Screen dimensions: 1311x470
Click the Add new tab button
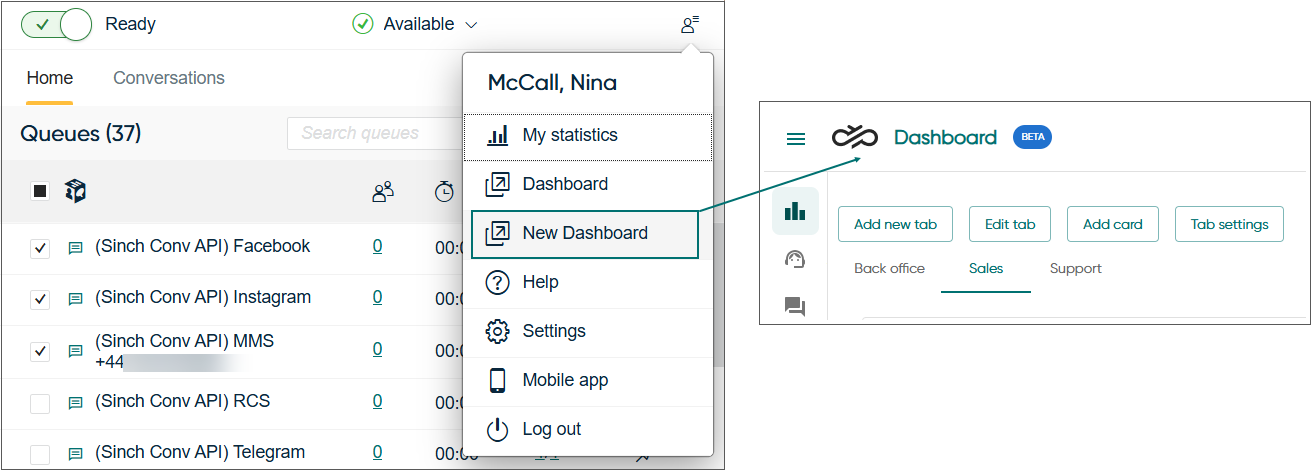(895, 224)
